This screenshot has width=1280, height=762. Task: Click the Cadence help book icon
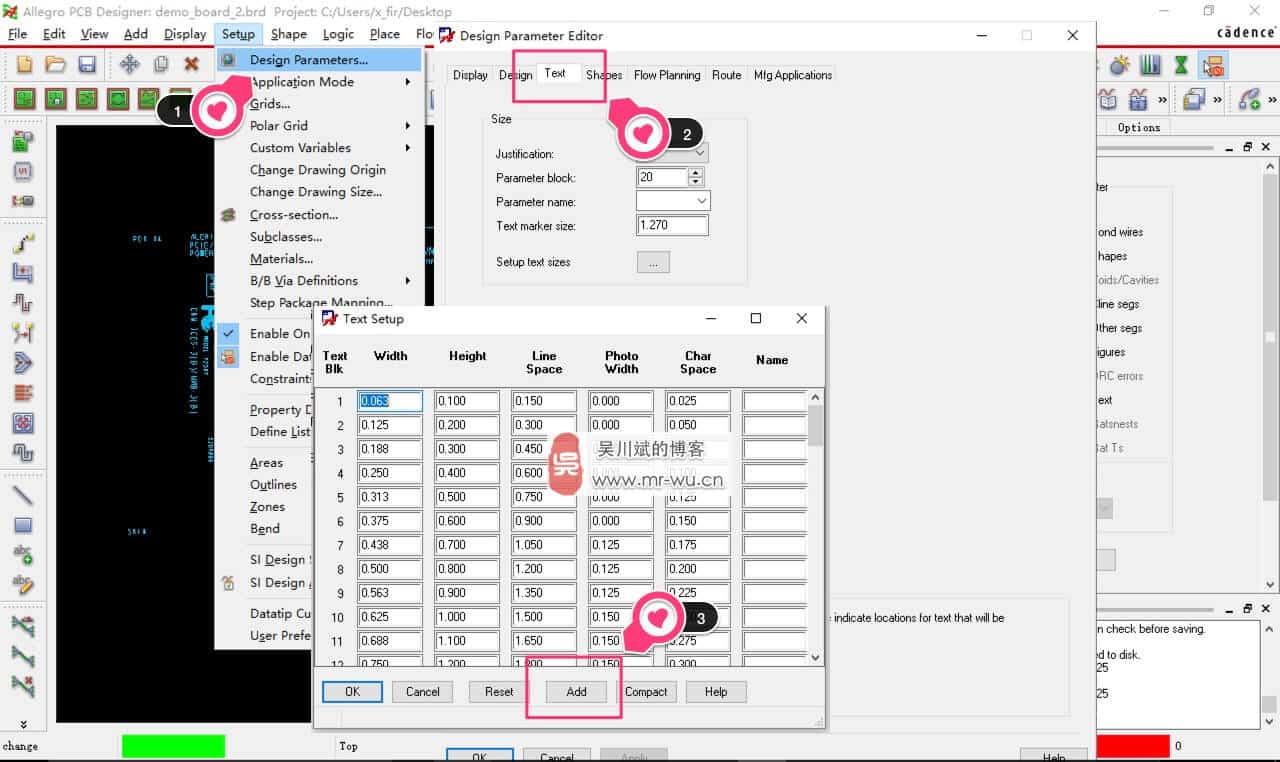1108,99
